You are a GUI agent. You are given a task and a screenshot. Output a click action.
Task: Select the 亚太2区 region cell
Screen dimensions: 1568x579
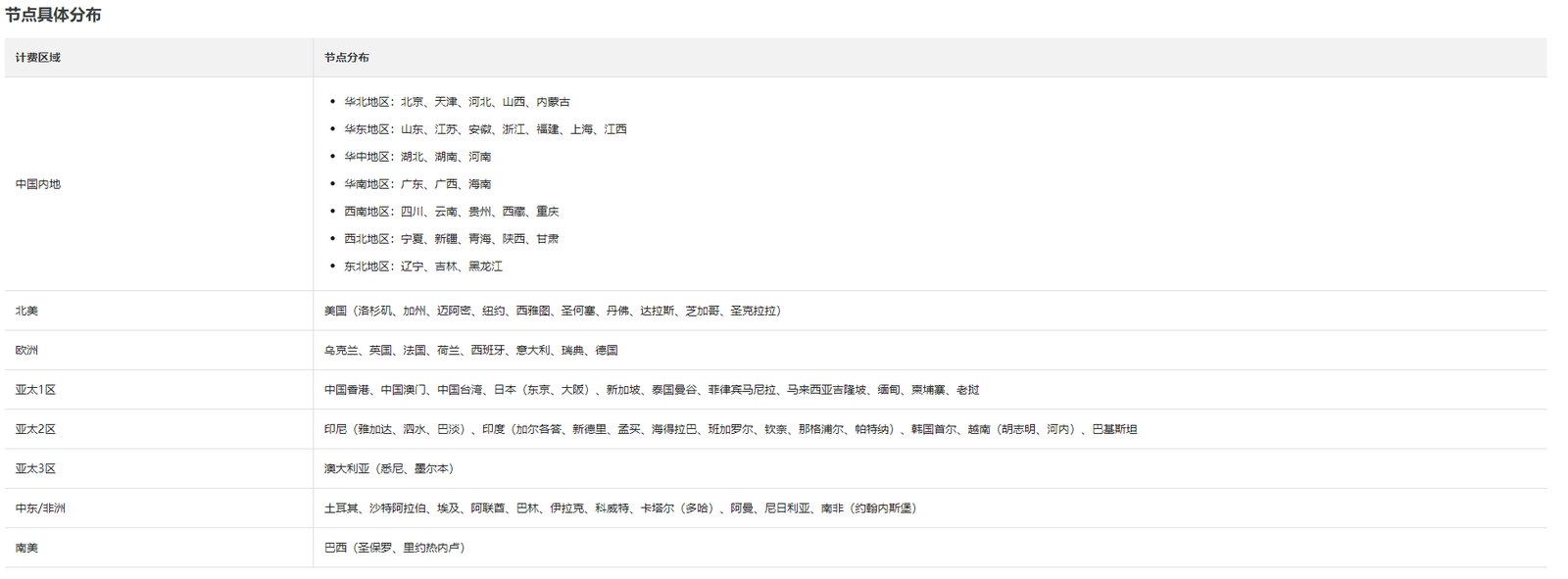click(159, 429)
